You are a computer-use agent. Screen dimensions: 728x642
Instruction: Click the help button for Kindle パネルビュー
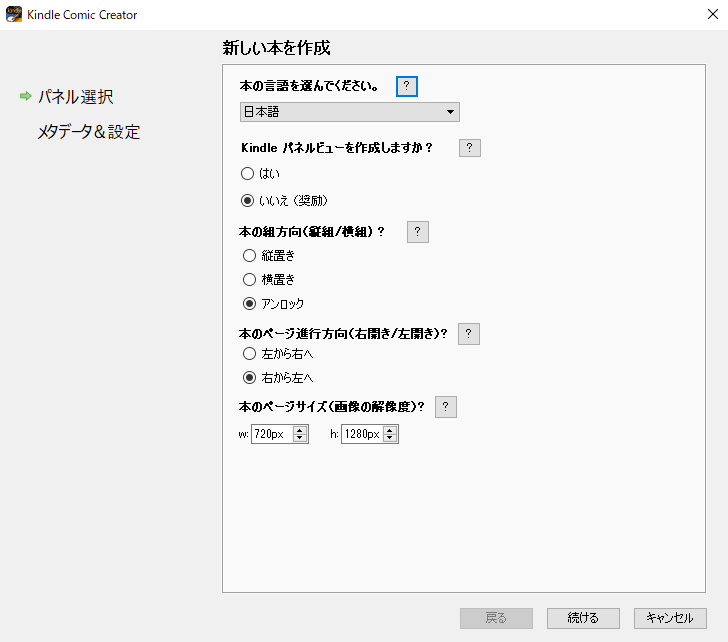pos(469,148)
